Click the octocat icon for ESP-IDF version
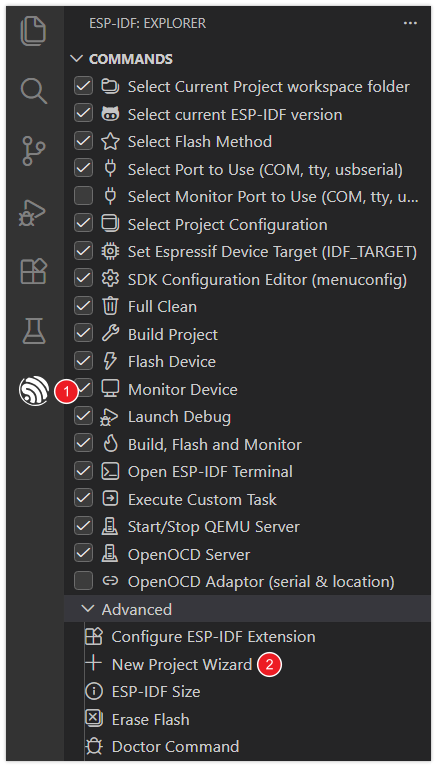437x767 pixels. [110, 114]
